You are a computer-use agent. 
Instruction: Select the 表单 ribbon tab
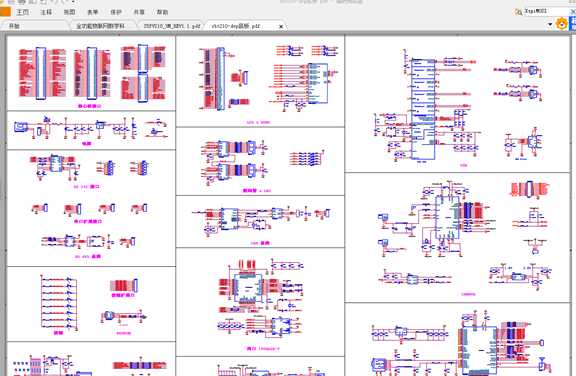click(x=93, y=12)
